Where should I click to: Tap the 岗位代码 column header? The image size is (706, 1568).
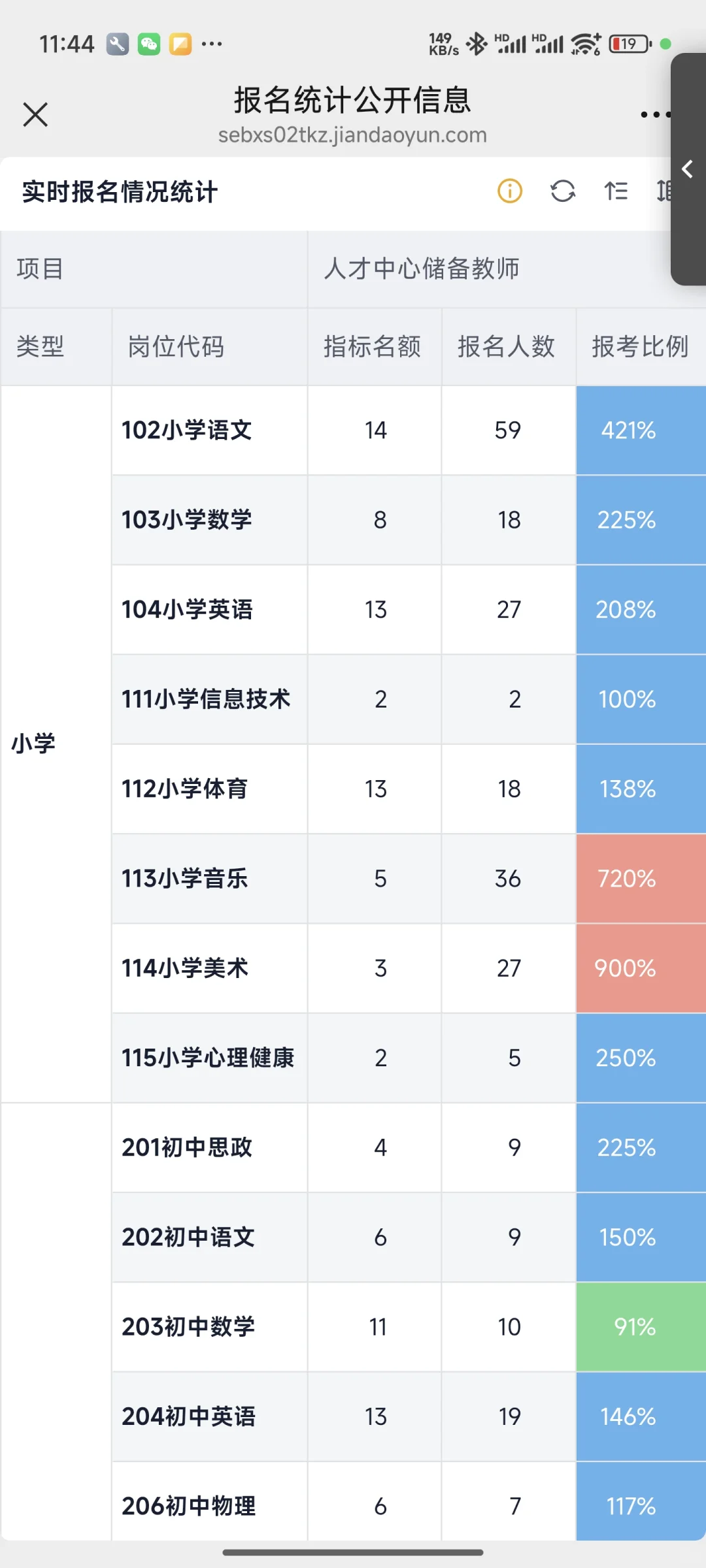coord(176,346)
